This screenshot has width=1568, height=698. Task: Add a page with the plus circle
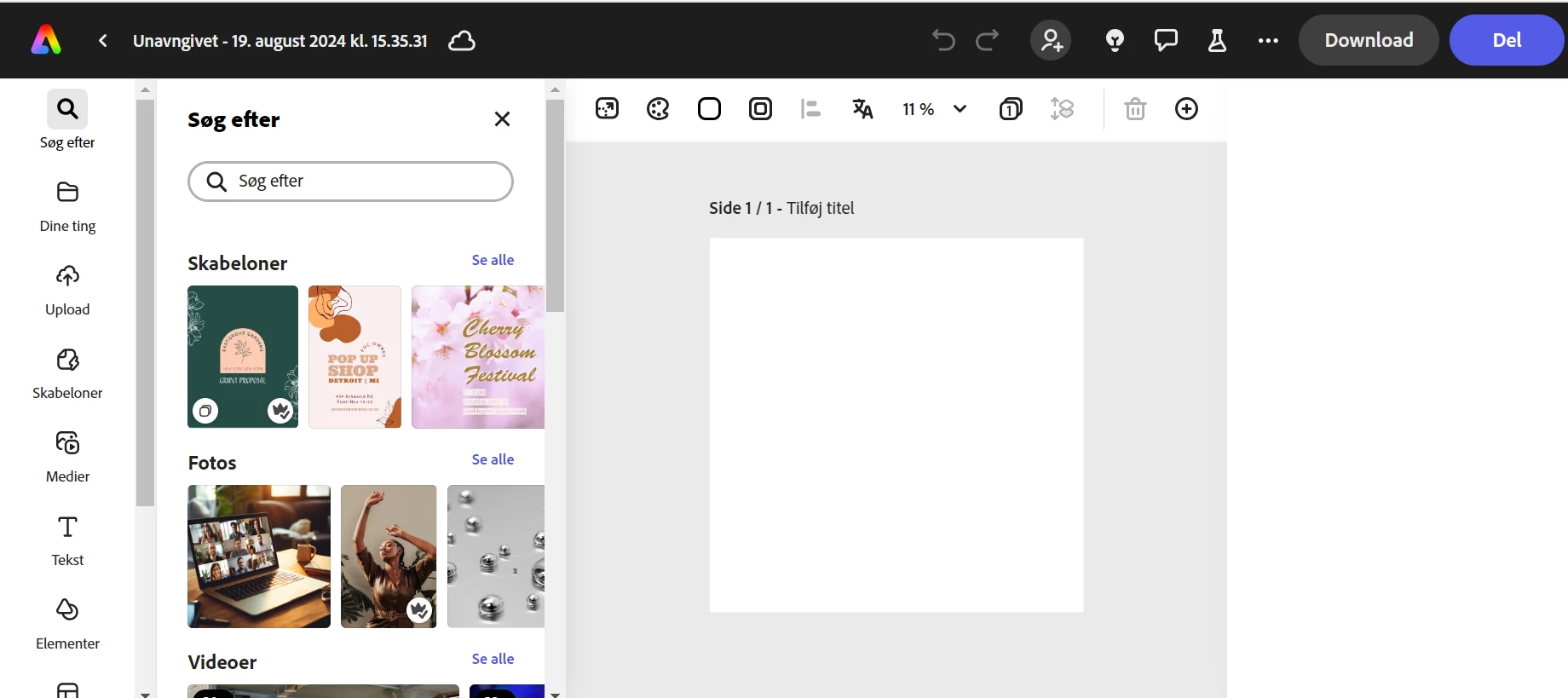pos(1186,108)
